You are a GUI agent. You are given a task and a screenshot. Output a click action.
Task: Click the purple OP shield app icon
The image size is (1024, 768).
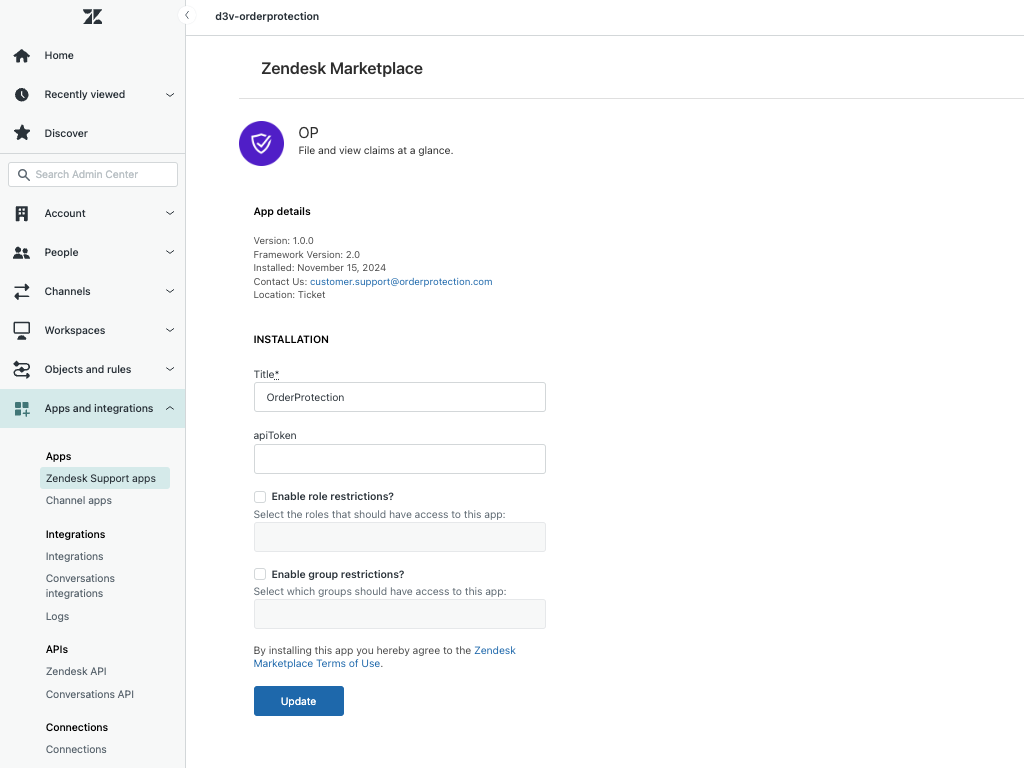point(261,144)
